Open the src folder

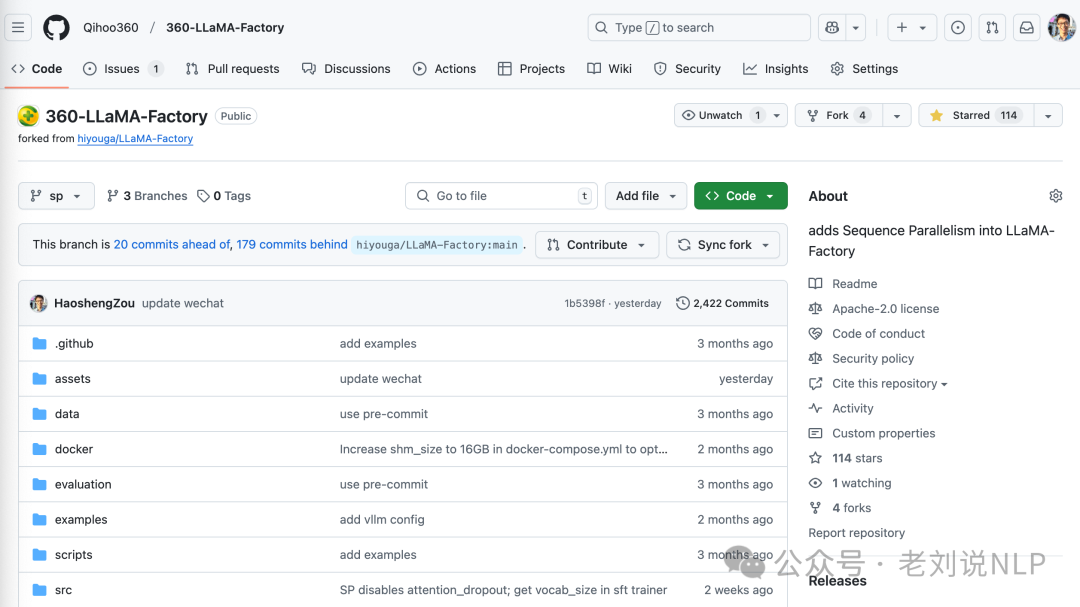63,590
